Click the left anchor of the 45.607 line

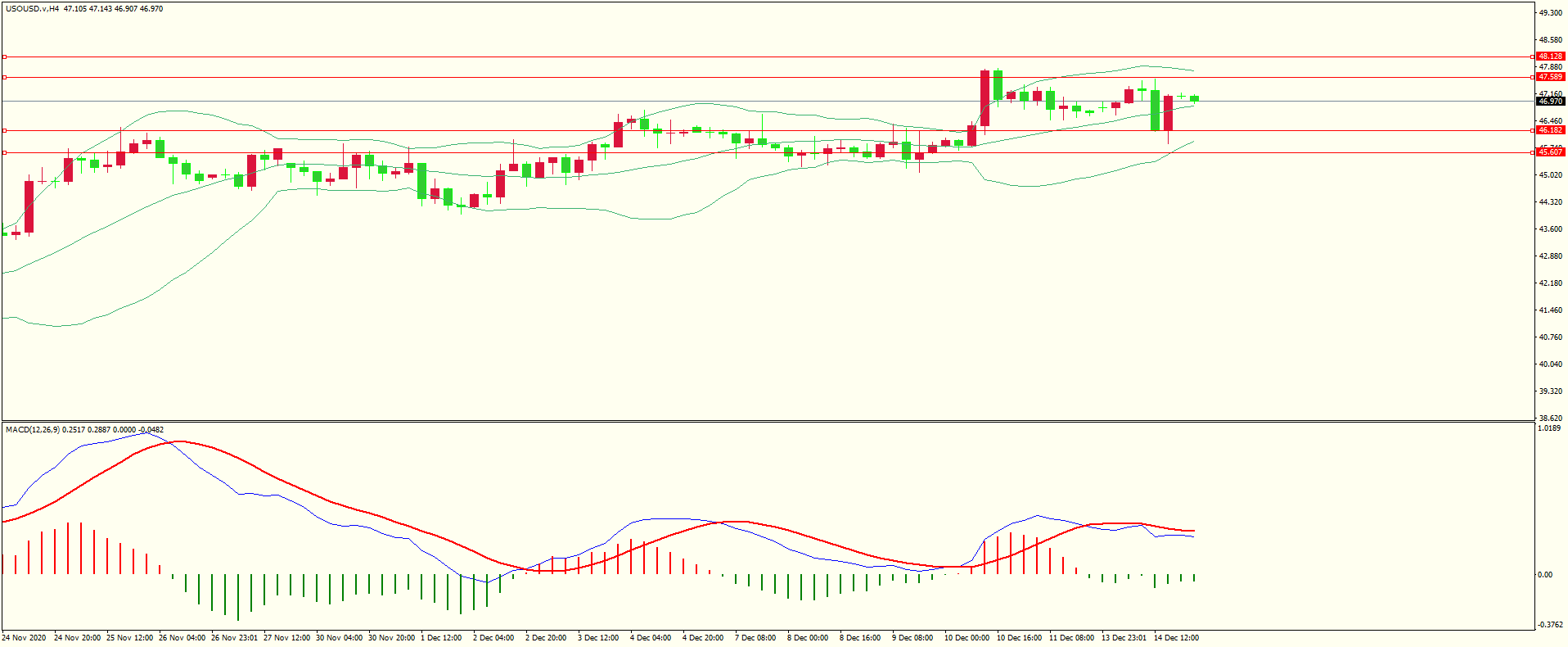pos(4,152)
